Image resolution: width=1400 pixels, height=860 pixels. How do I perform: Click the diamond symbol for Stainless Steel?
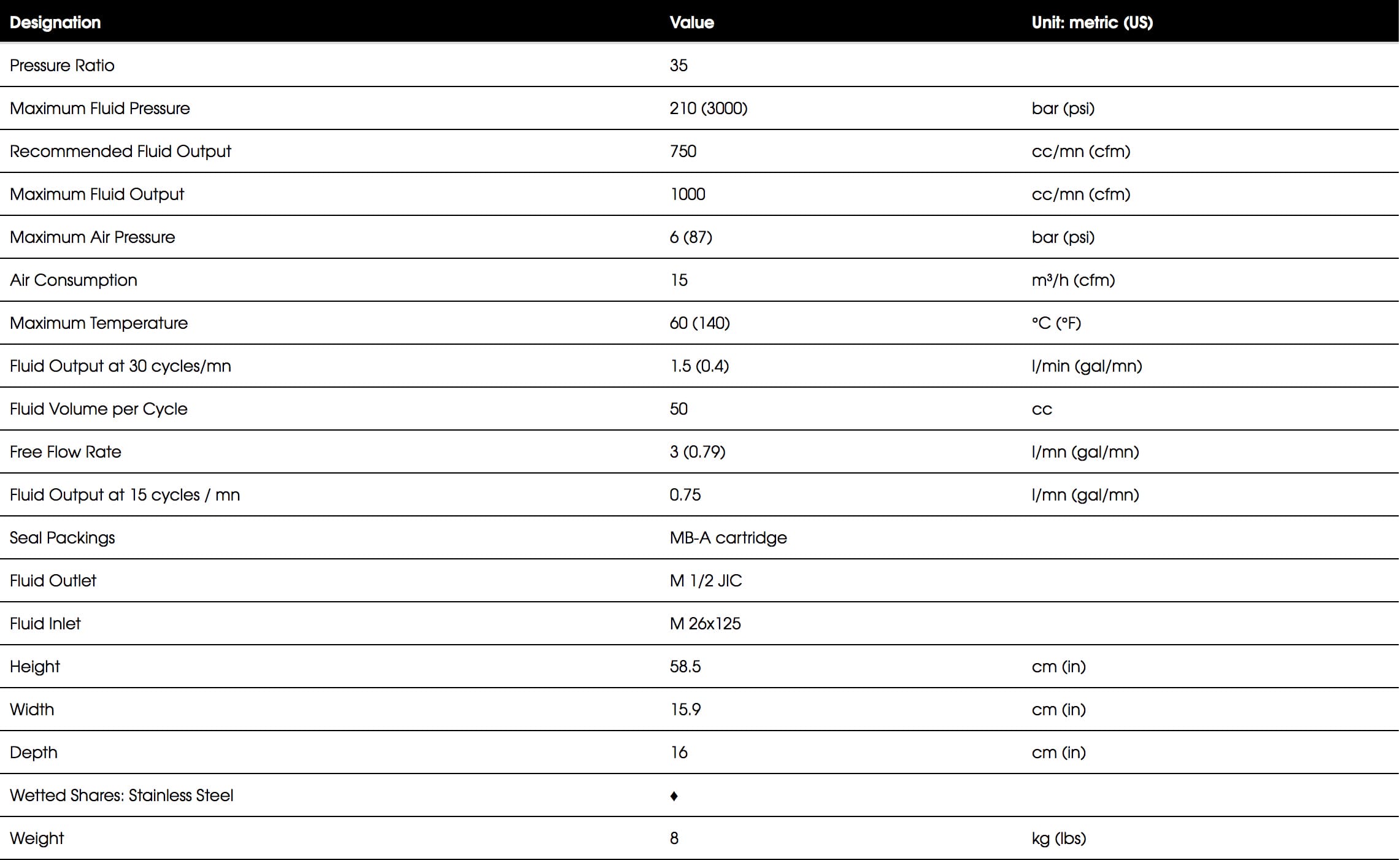pyautogui.click(x=674, y=796)
